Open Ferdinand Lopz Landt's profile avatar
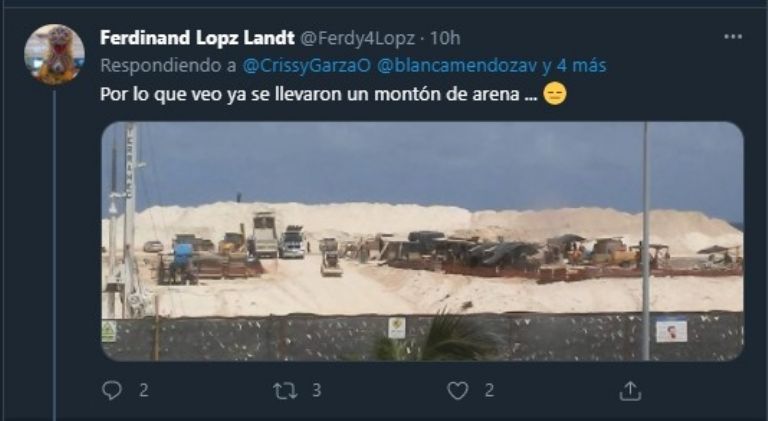Screen dimensions: 768x421 (x=54, y=54)
